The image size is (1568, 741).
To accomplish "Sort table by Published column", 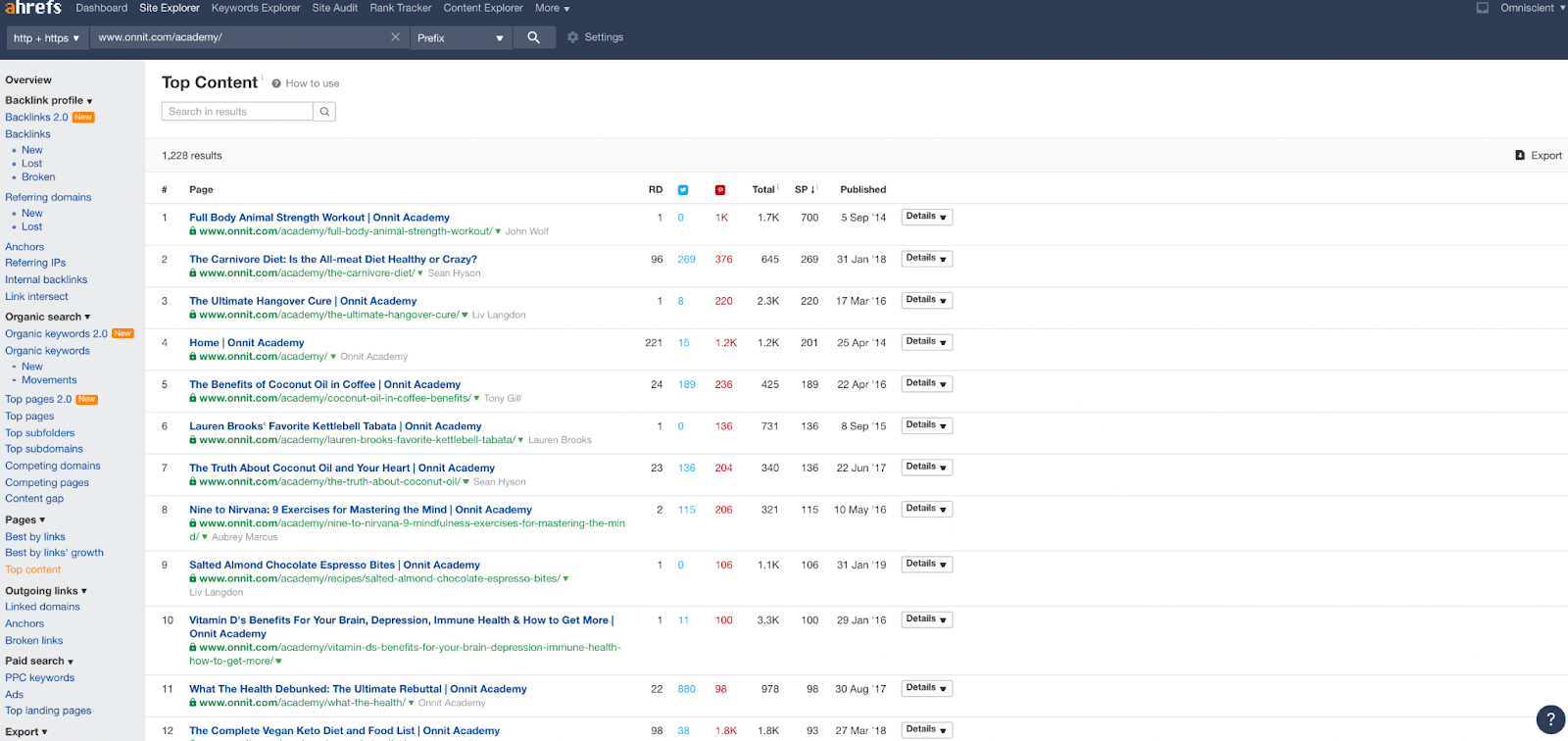I will coord(862,189).
